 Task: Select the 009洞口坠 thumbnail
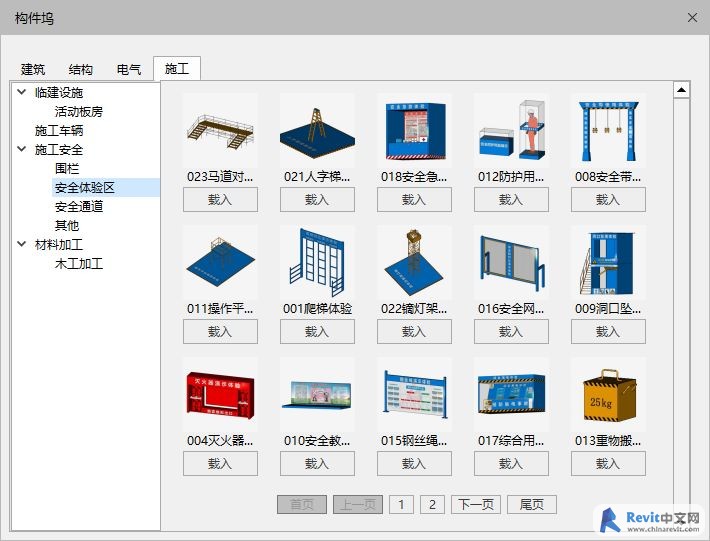click(x=608, y=263)
